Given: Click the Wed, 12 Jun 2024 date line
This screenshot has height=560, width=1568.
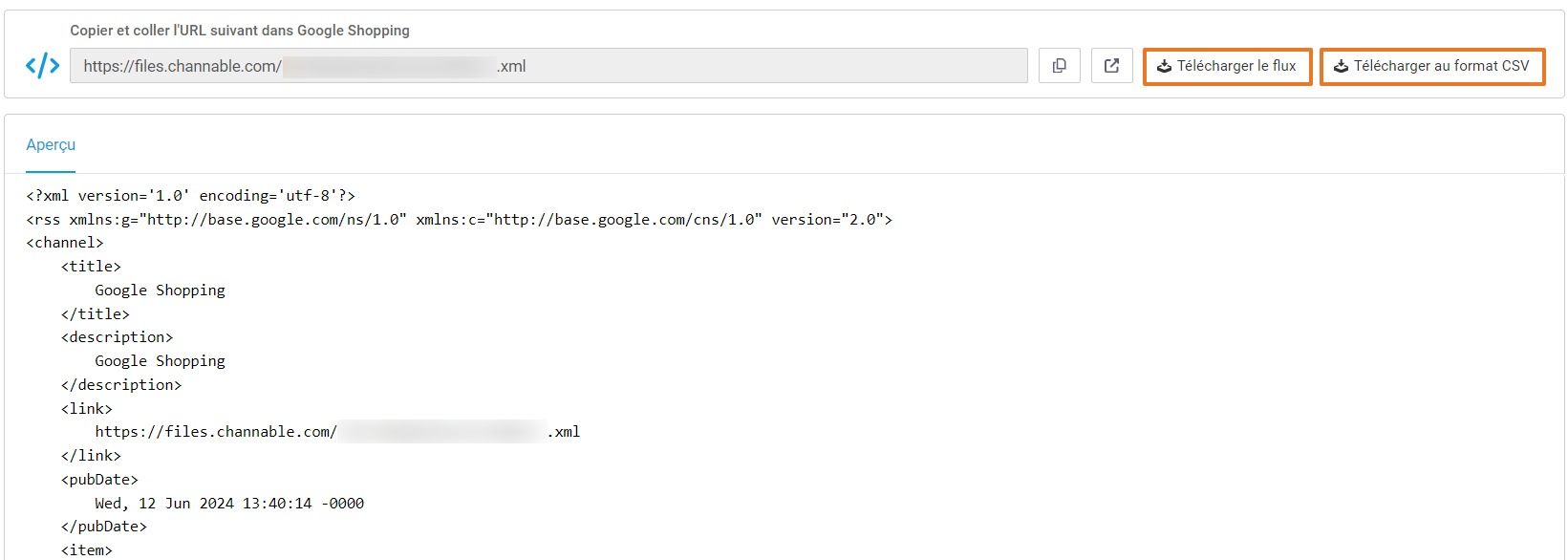Looking at the screenshot, I should (229, 504).
